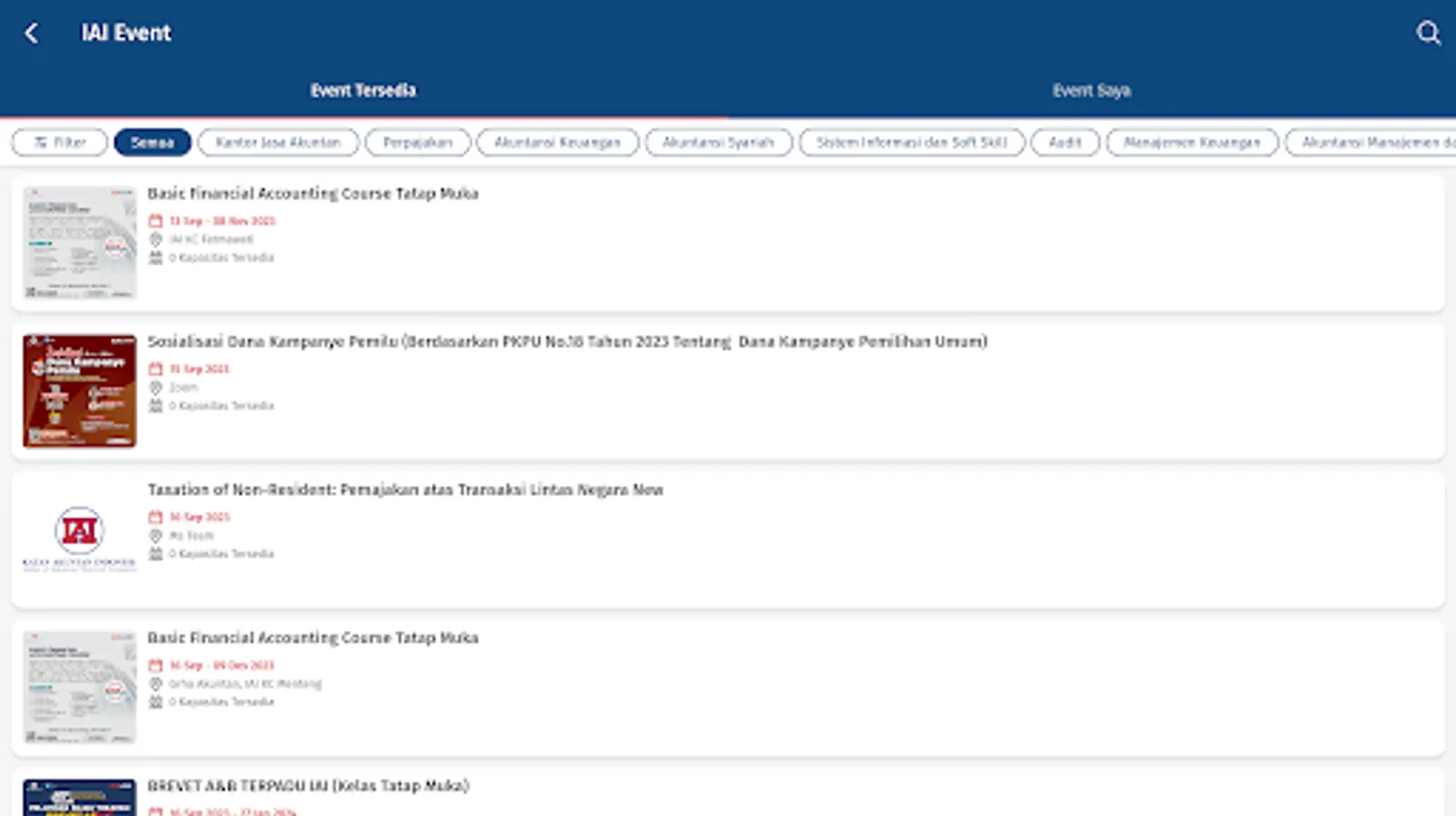
Task: Click calendar icon on Taxation of Non-Resident card
Action: [x=155, y=517]
